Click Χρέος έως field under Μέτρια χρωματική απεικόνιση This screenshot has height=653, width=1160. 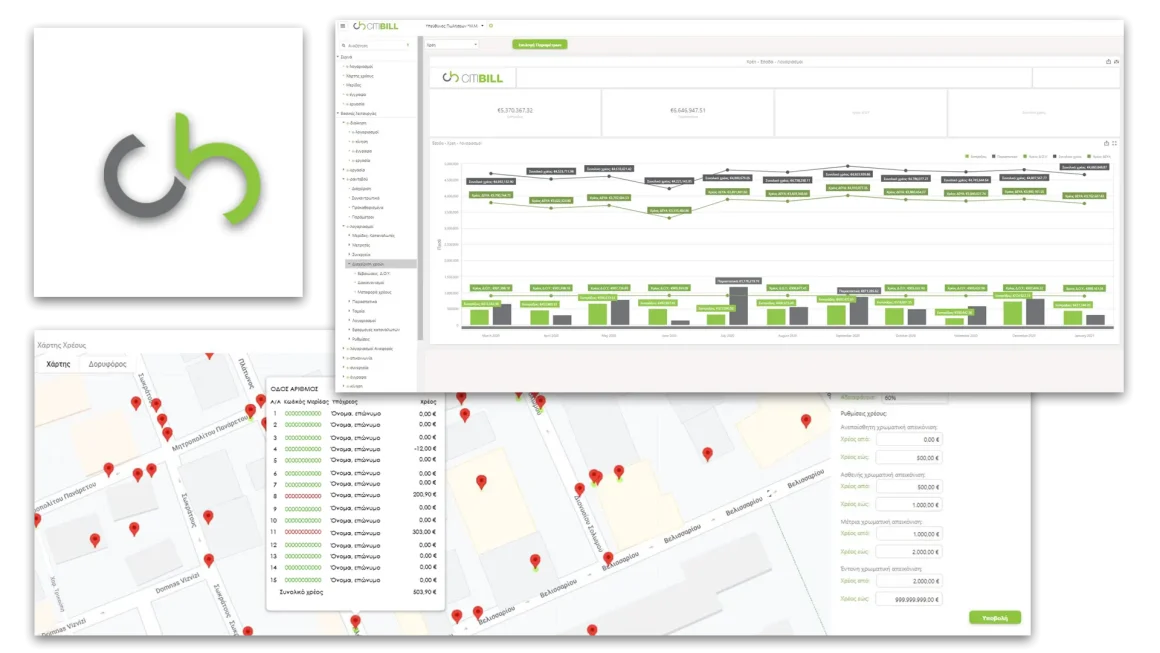(908, 552)
